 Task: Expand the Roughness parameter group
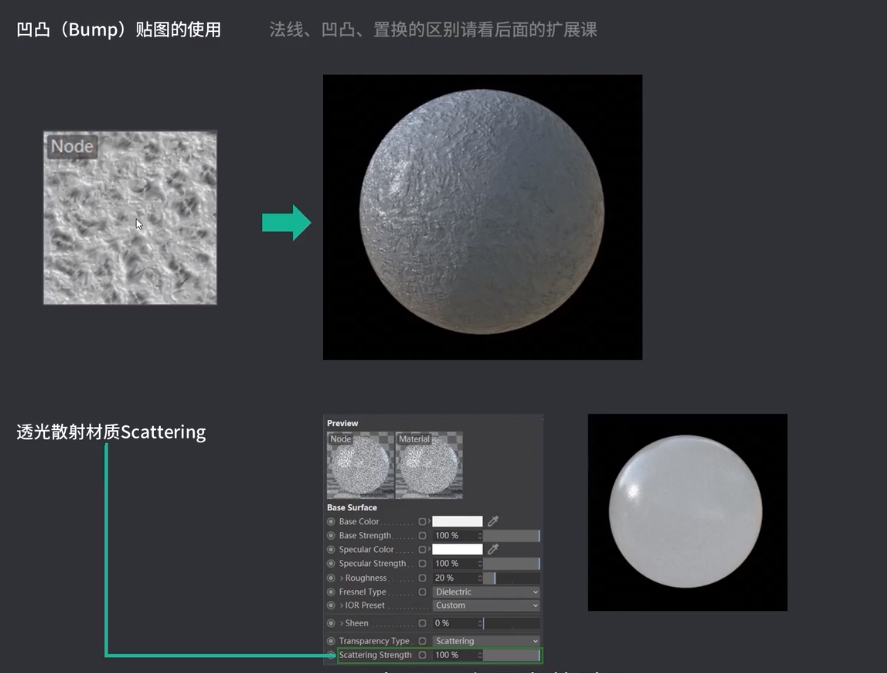pos(342,578)
